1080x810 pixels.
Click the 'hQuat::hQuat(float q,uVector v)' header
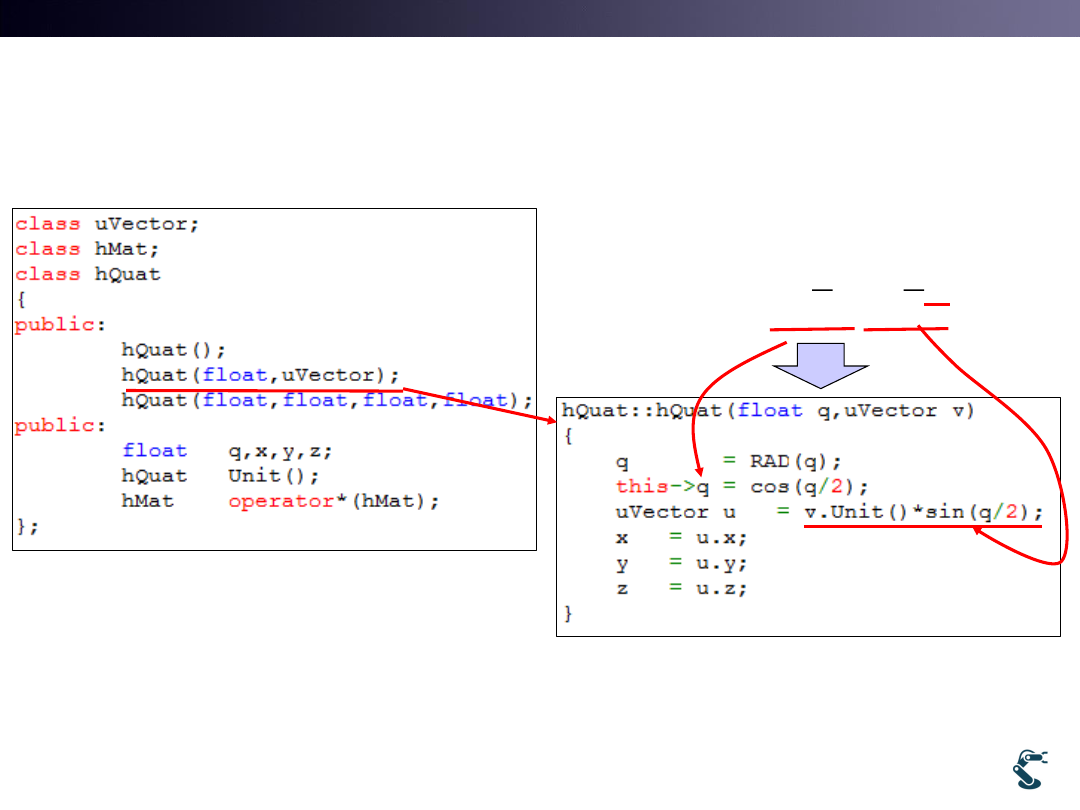767,410
